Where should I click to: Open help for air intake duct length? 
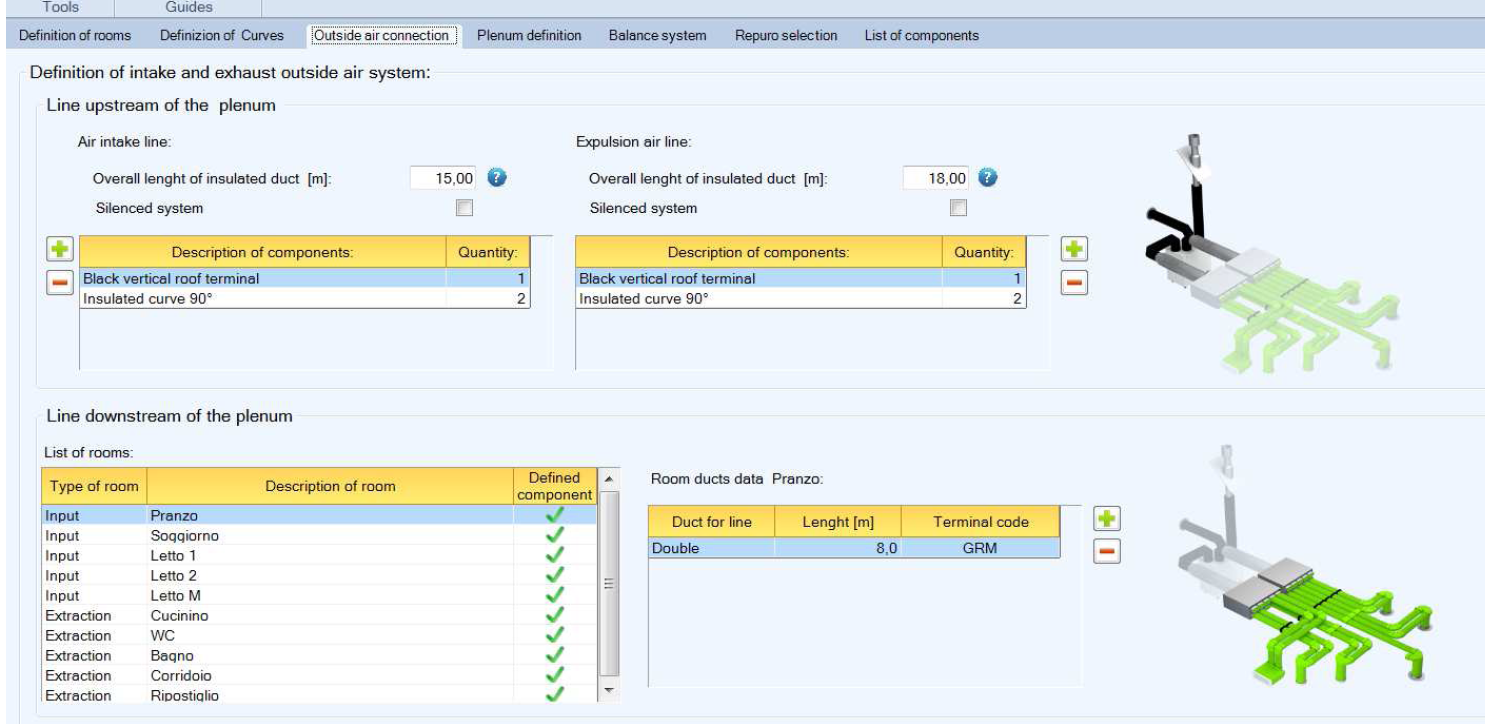[x=495, y=178]
